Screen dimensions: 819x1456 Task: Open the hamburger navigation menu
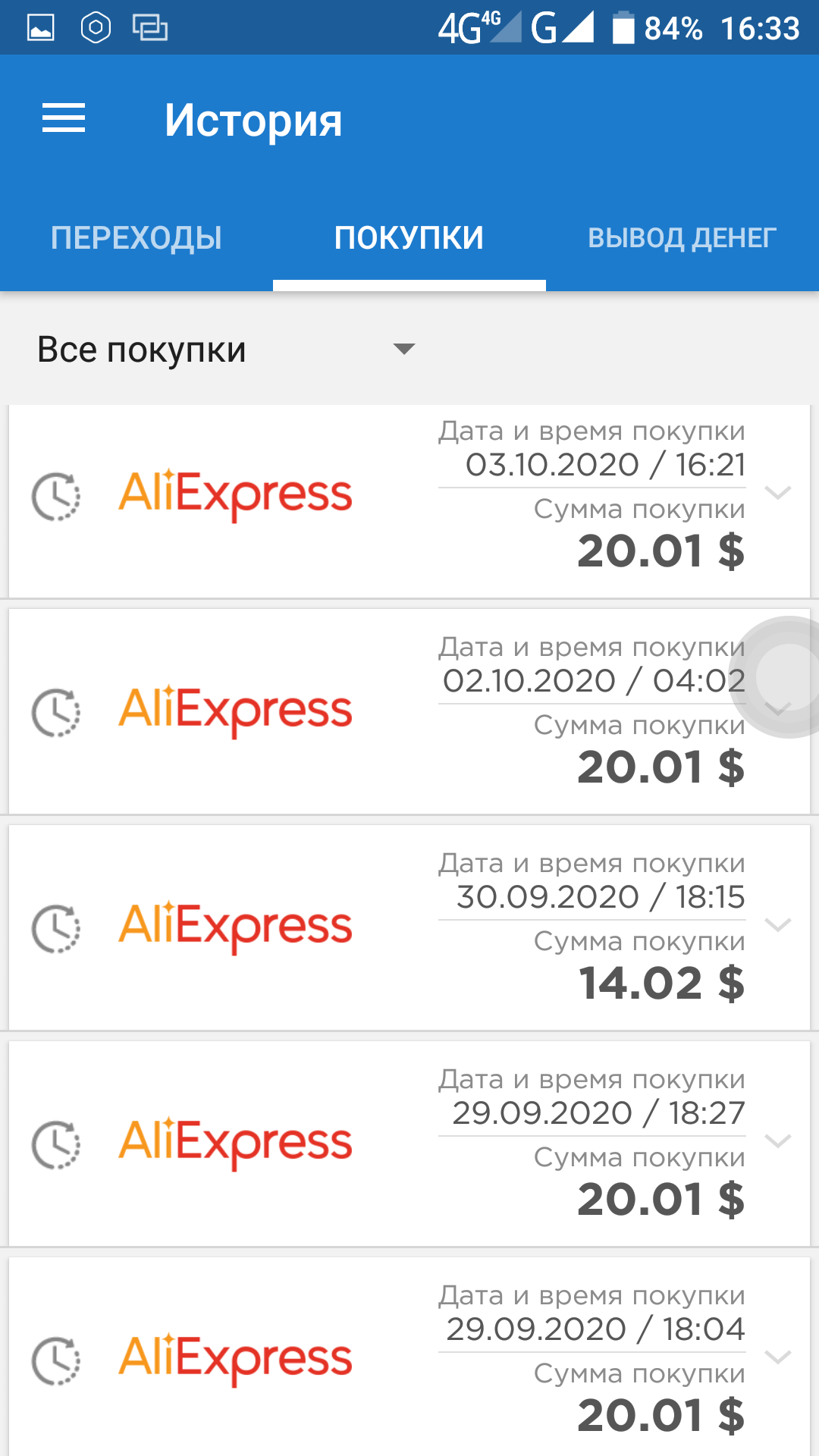coord(64,118)
